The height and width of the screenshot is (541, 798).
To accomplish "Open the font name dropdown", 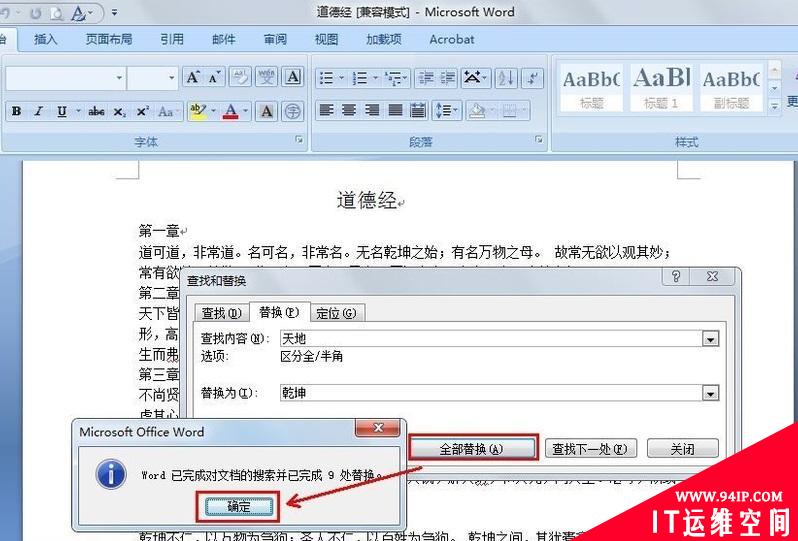I will [119, 78].
